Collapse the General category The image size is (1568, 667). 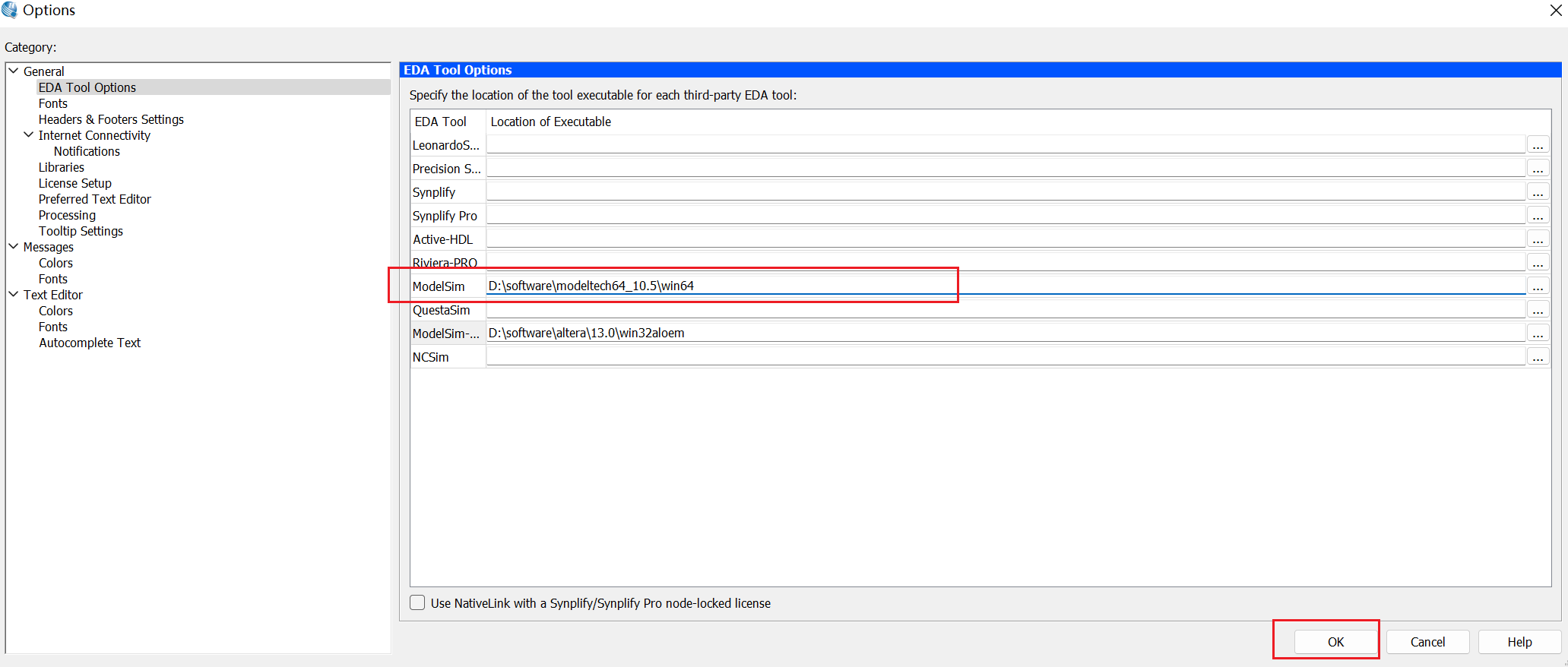pyautogui.click(x=14, y=71)
